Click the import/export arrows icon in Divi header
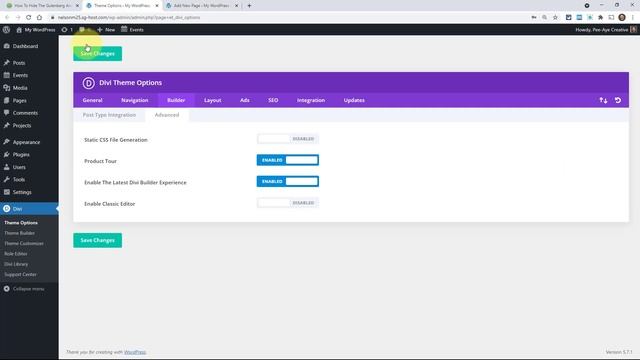The width and height of the screenshot is (640, 360). pyautogui.click(x=603, y=100)
